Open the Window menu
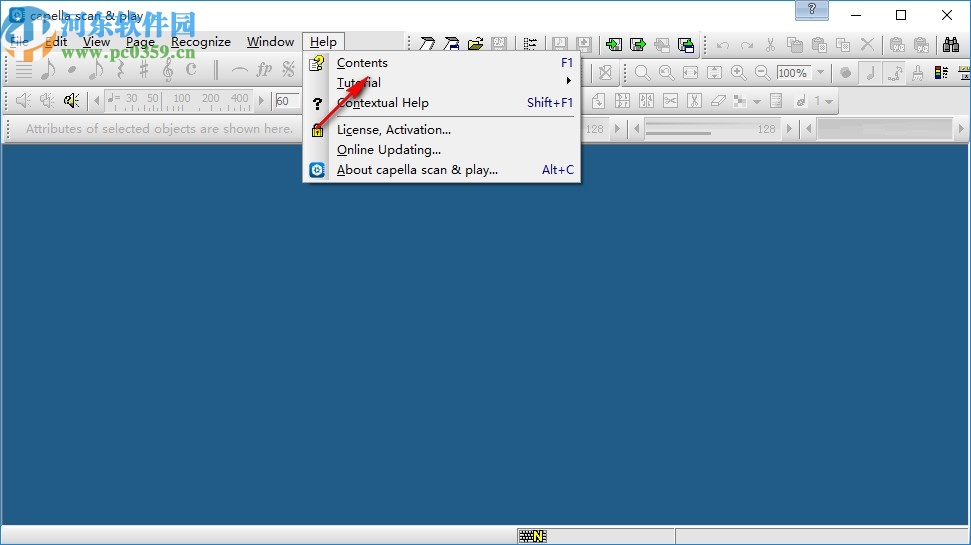The image size is (971, 545). pos(270,41)
